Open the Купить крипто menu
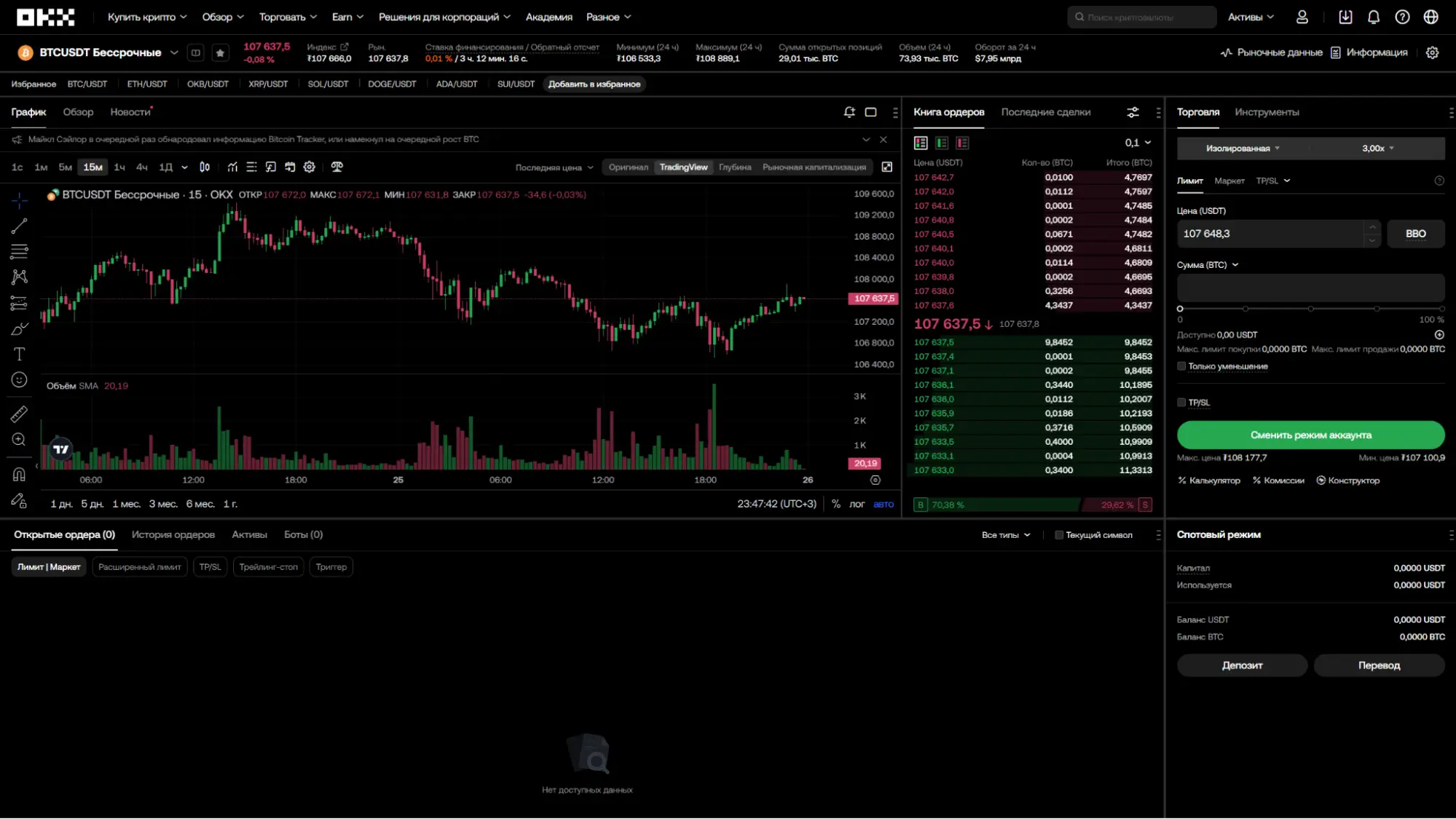 pos(147,17)
